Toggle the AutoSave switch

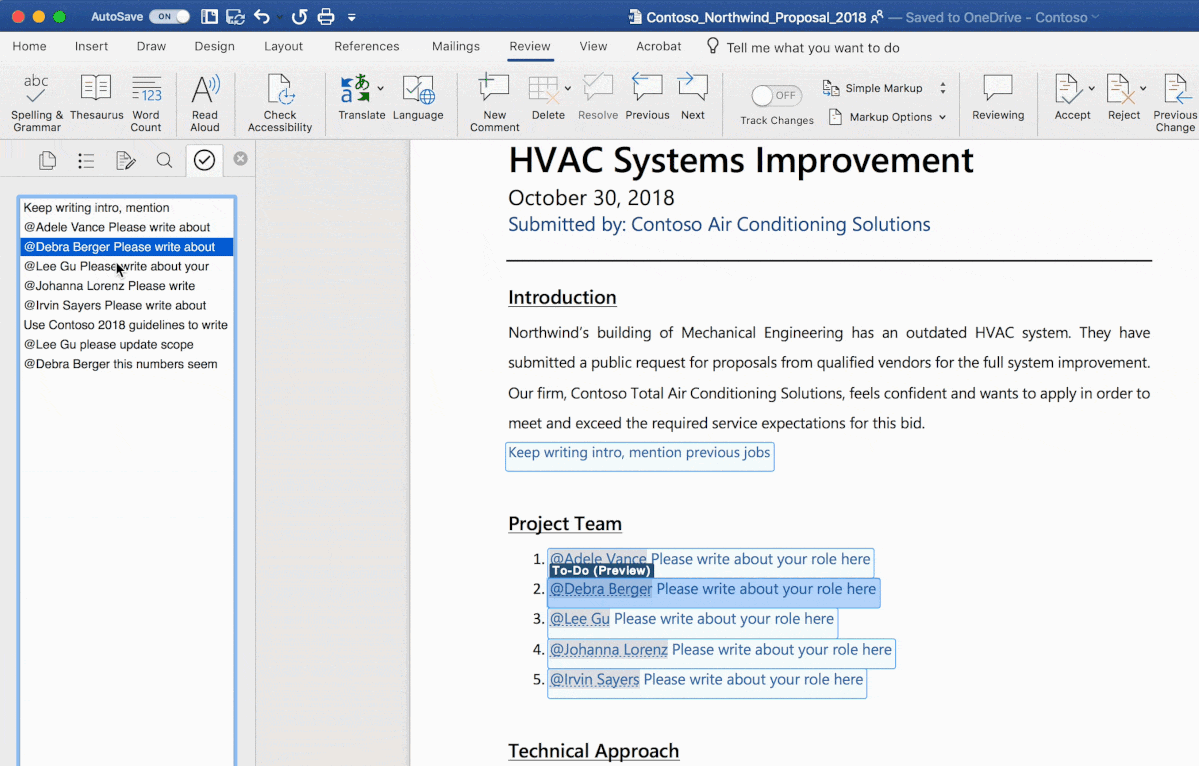[170, 16]
